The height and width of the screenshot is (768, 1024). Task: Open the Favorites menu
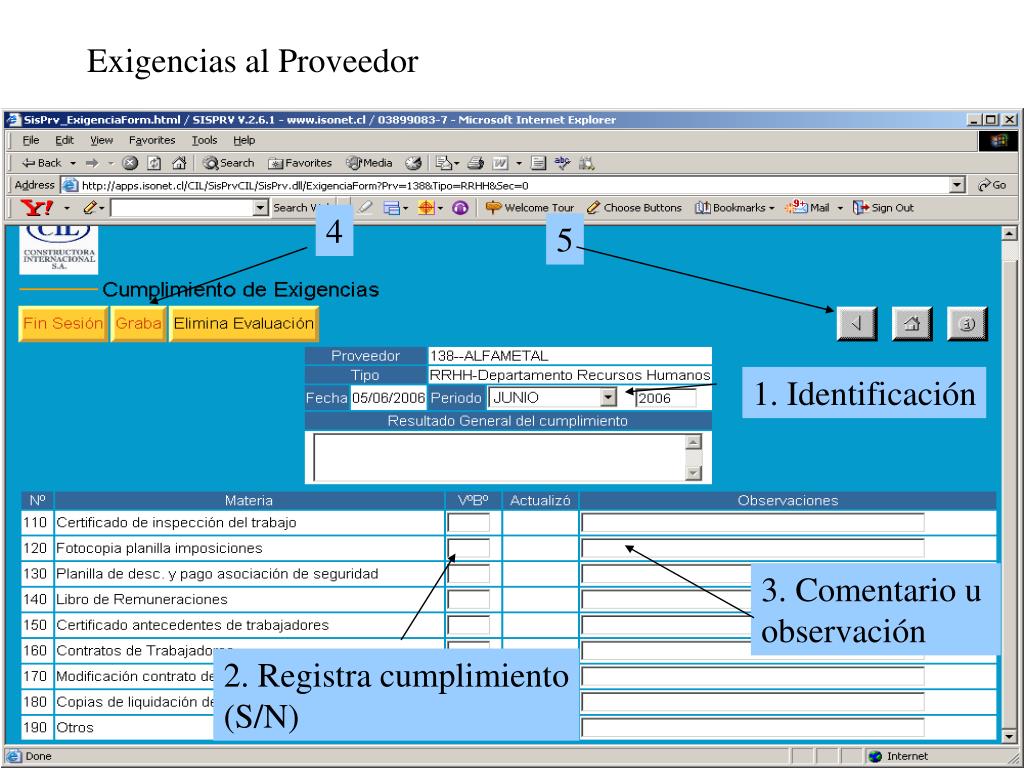(152, 140)
